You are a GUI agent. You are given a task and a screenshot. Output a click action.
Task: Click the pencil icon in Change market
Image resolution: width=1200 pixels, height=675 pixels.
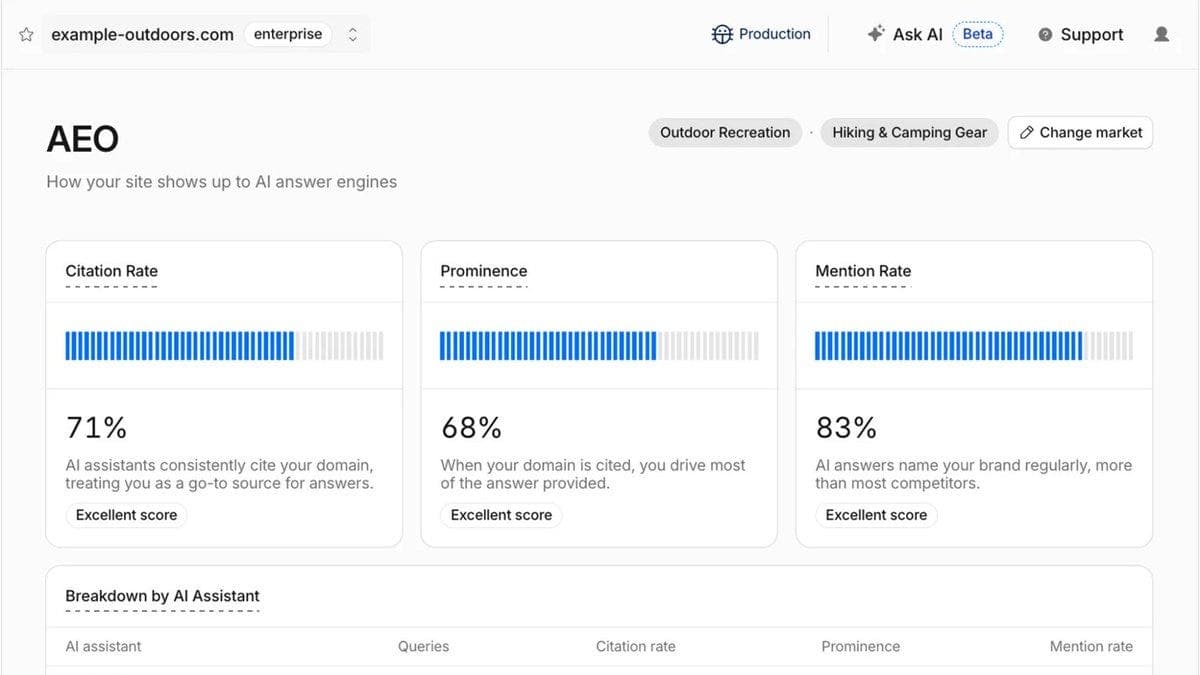1026,132
